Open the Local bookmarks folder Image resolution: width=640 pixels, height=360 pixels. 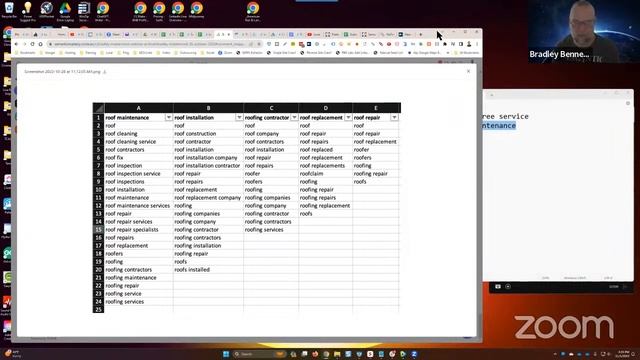point(107,53)
